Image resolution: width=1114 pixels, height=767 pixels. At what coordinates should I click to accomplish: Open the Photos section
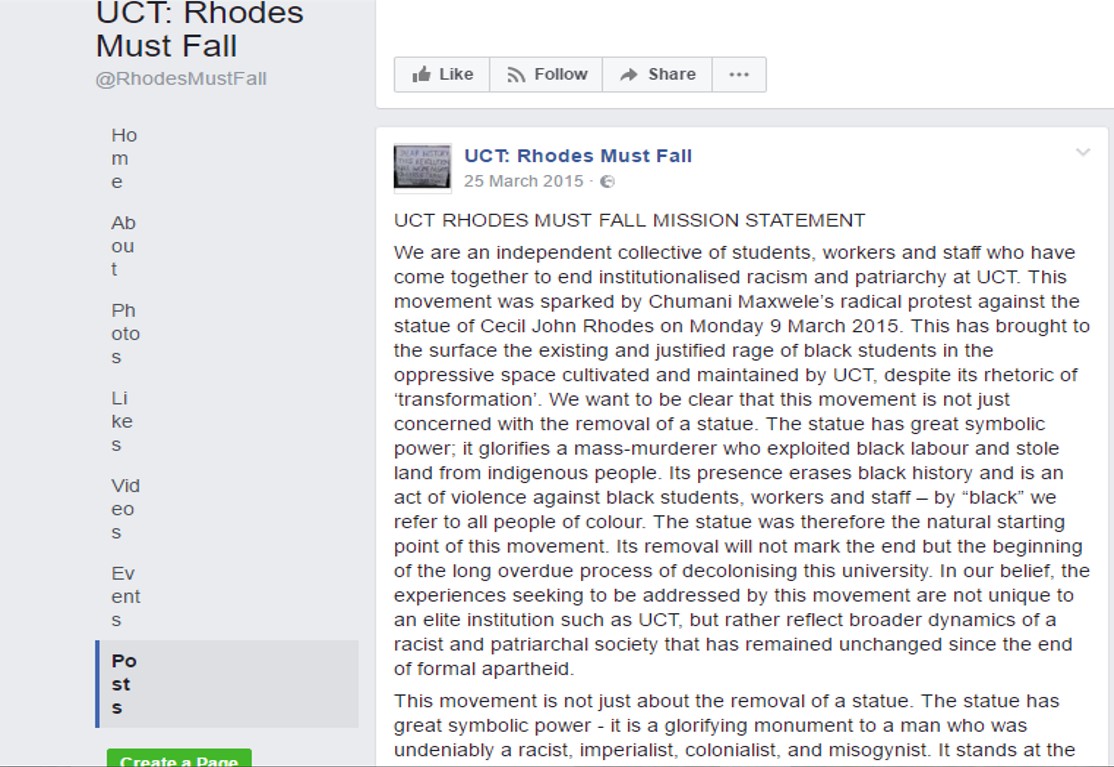(125, 334)
